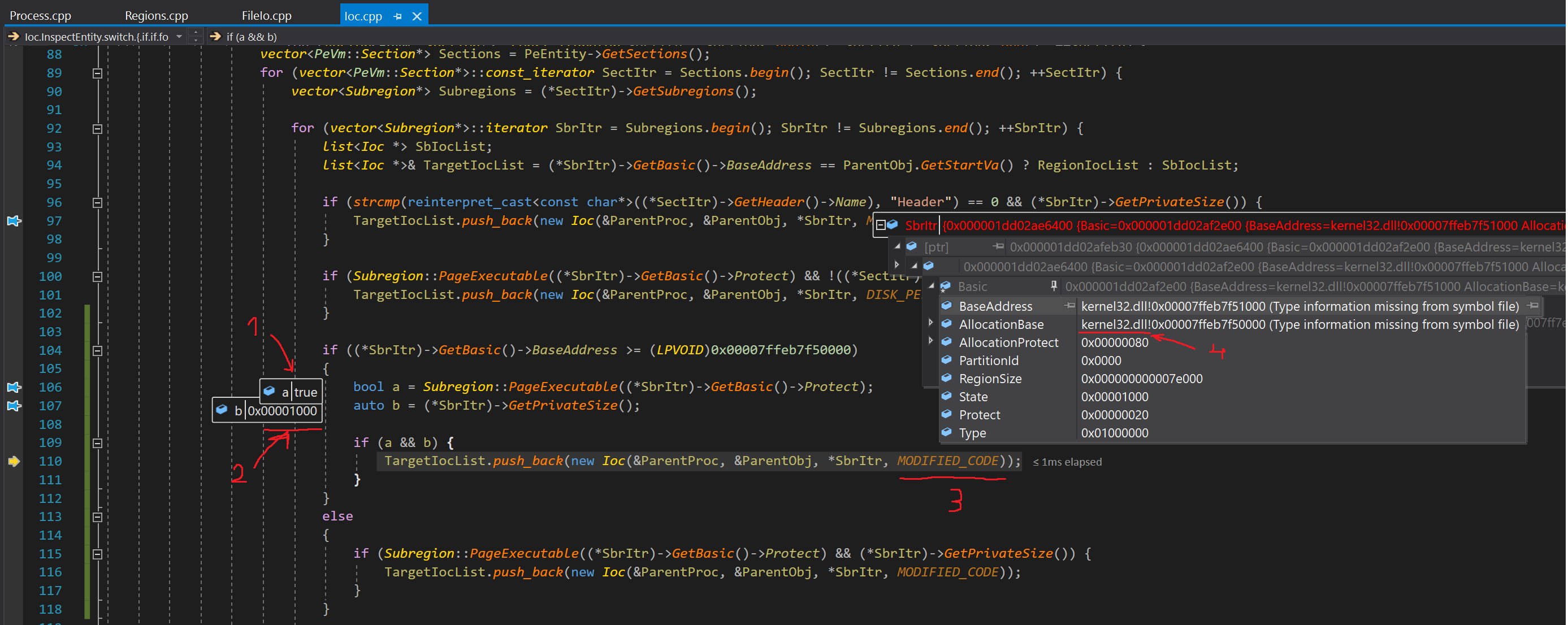Switch to the Regions.cpp tab
This screenshot has width=1568, height=625.
click(x=156, y=16)
